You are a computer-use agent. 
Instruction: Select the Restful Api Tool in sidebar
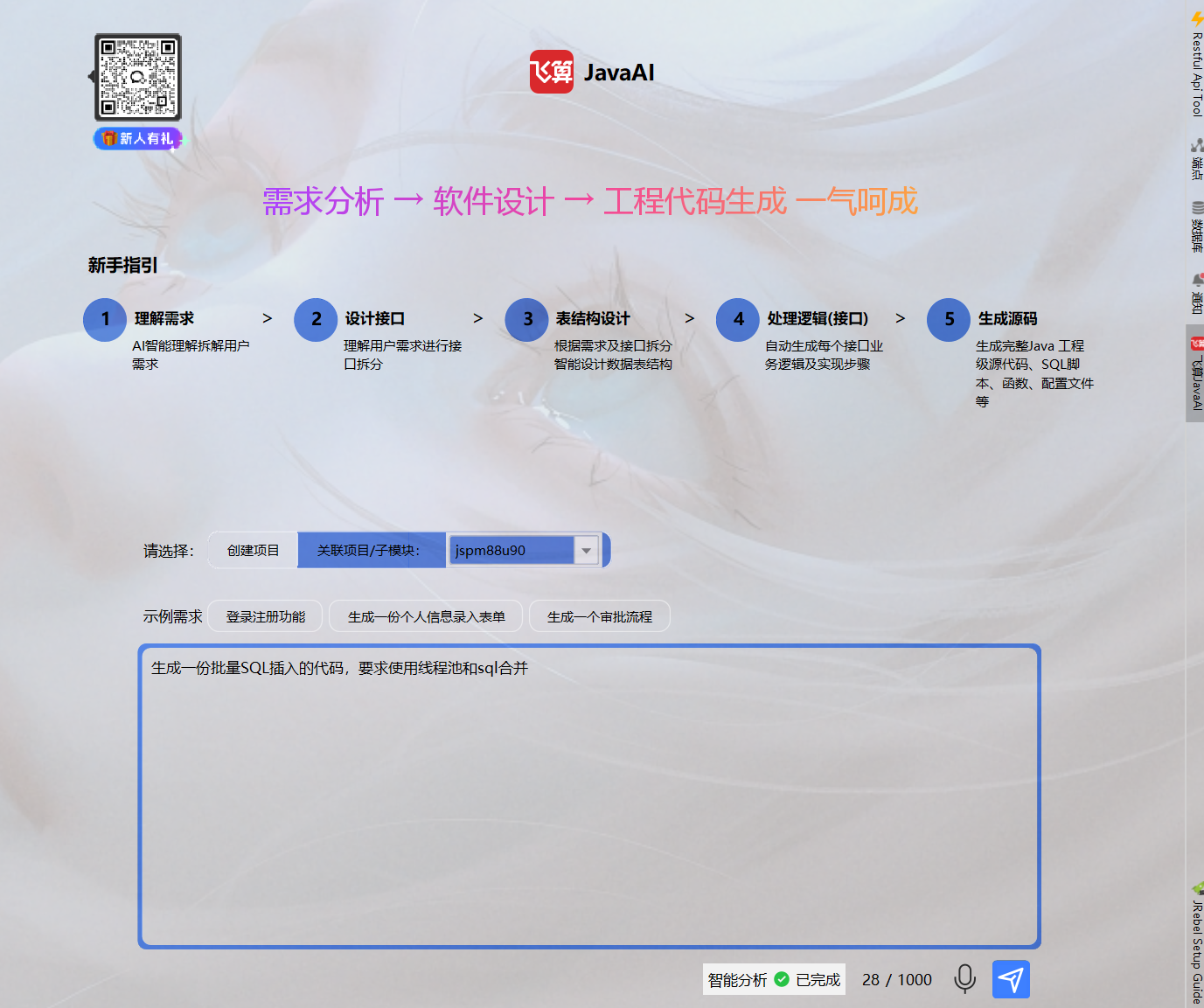1195,61
